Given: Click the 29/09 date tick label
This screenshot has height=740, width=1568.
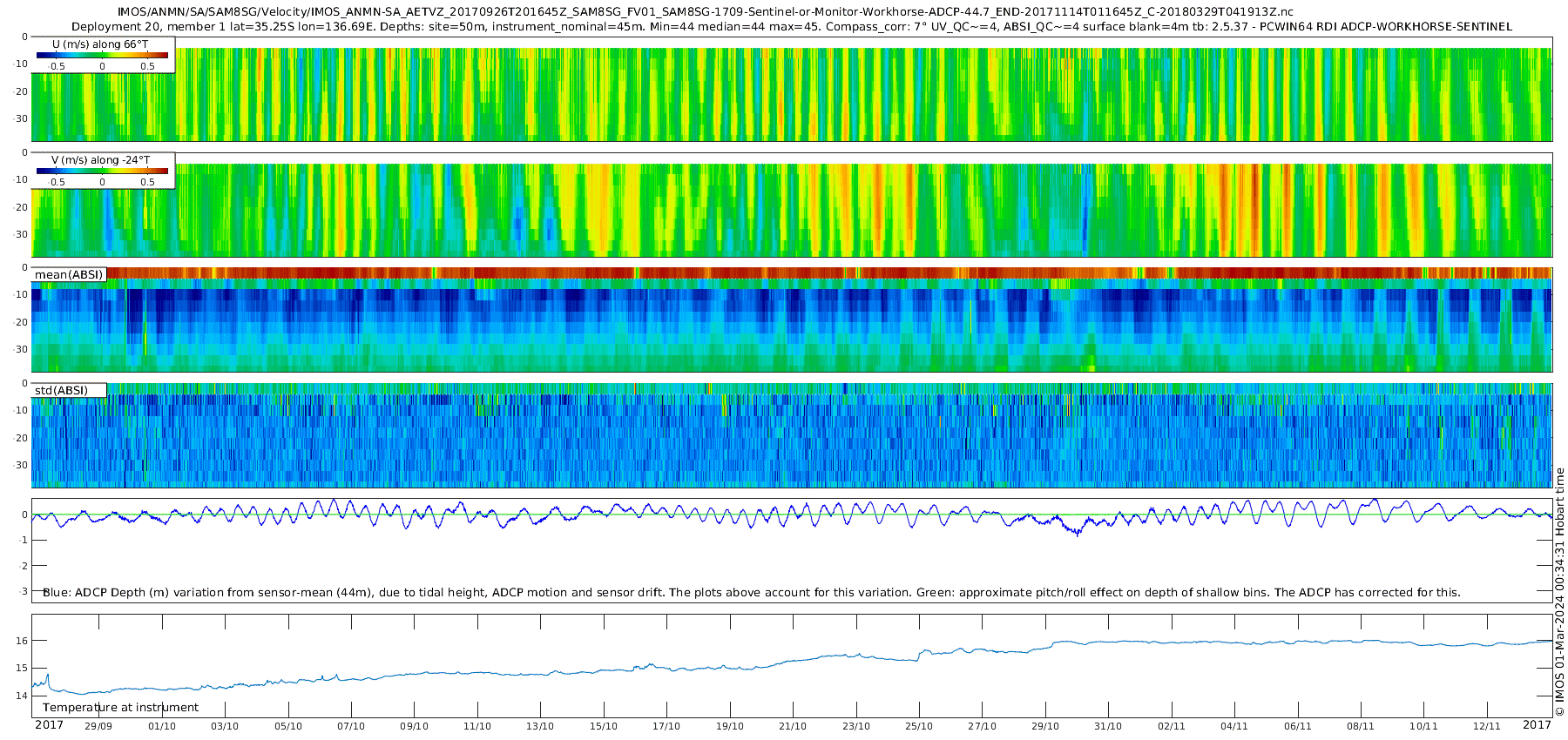Looking at the screenshot, I should [x=98, y=726].
